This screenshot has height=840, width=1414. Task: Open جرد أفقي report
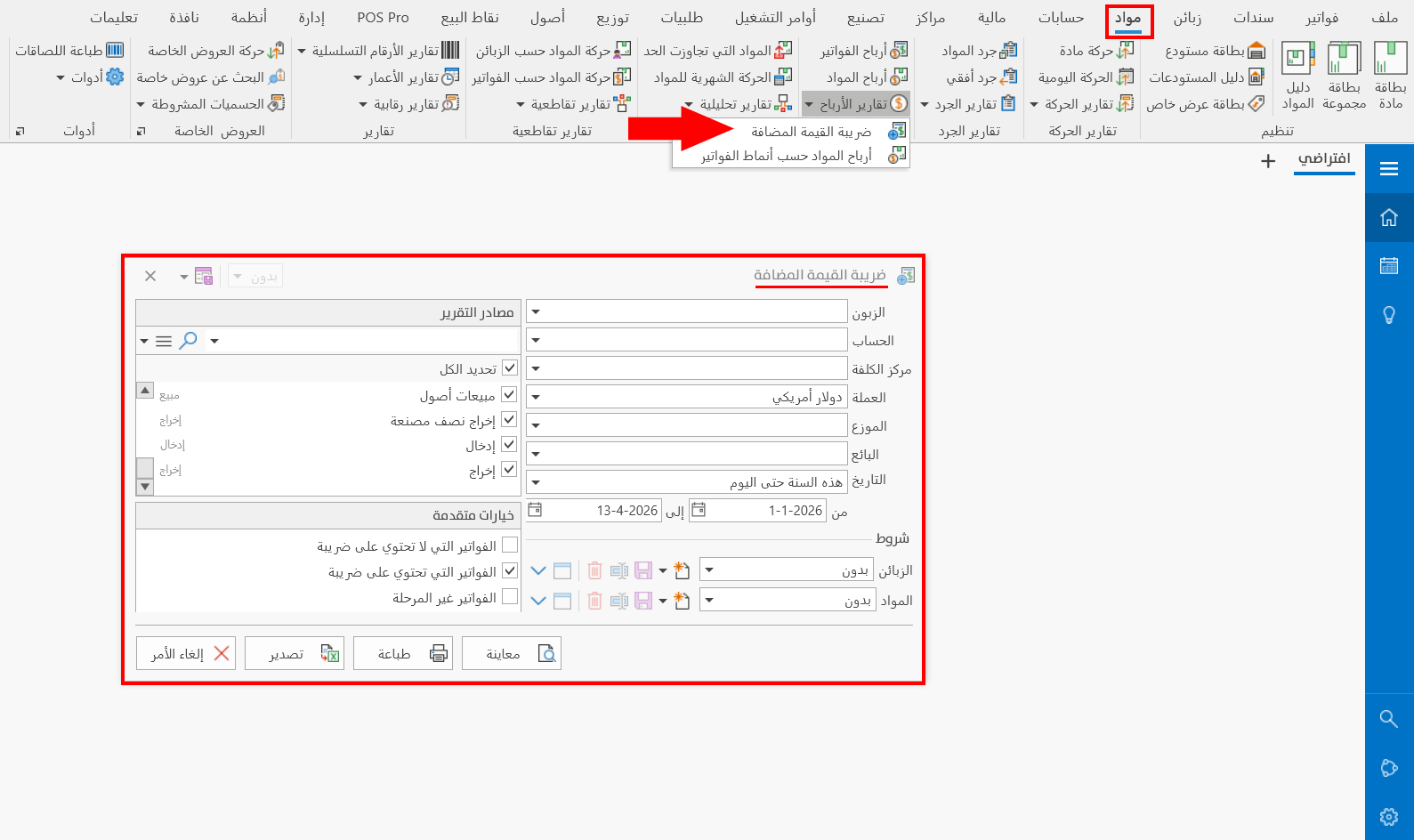[x=982, y=77]
